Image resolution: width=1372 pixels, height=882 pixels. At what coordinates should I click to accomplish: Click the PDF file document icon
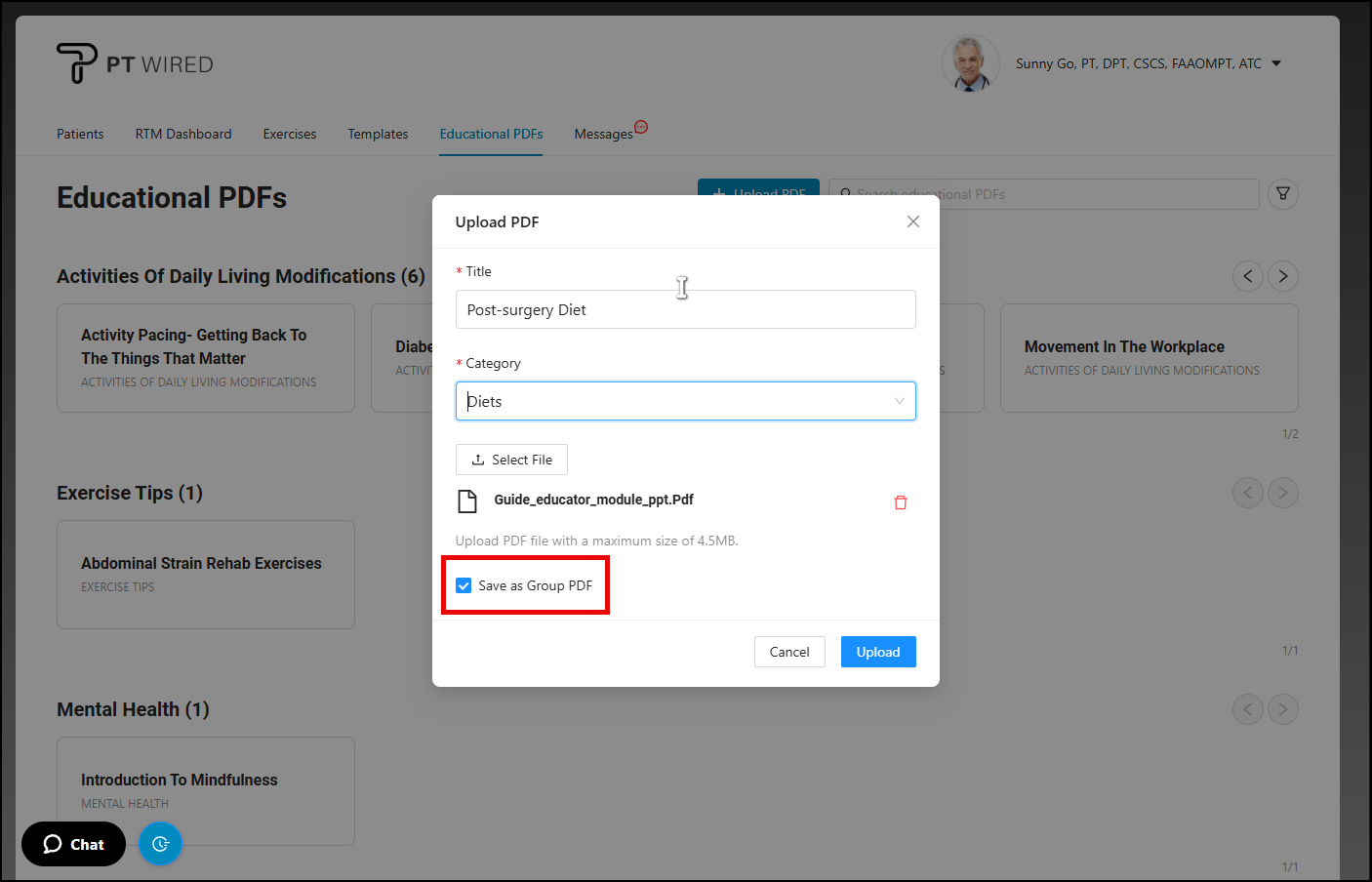pyautogui.click(x=467, y=501)
